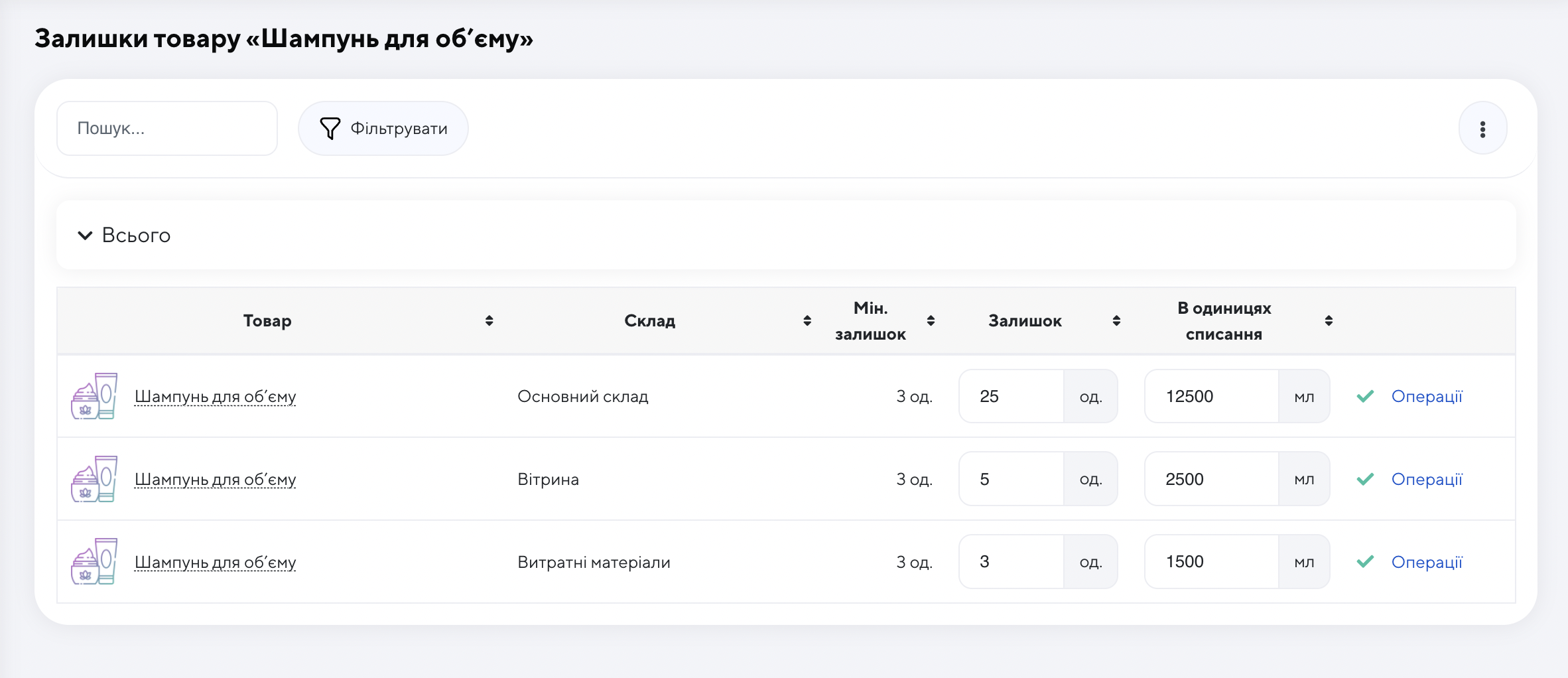The width and height of the screenshot is (1568, 678).
Task: Sort by Залишок column arrows
Action: click(1116, 321)
